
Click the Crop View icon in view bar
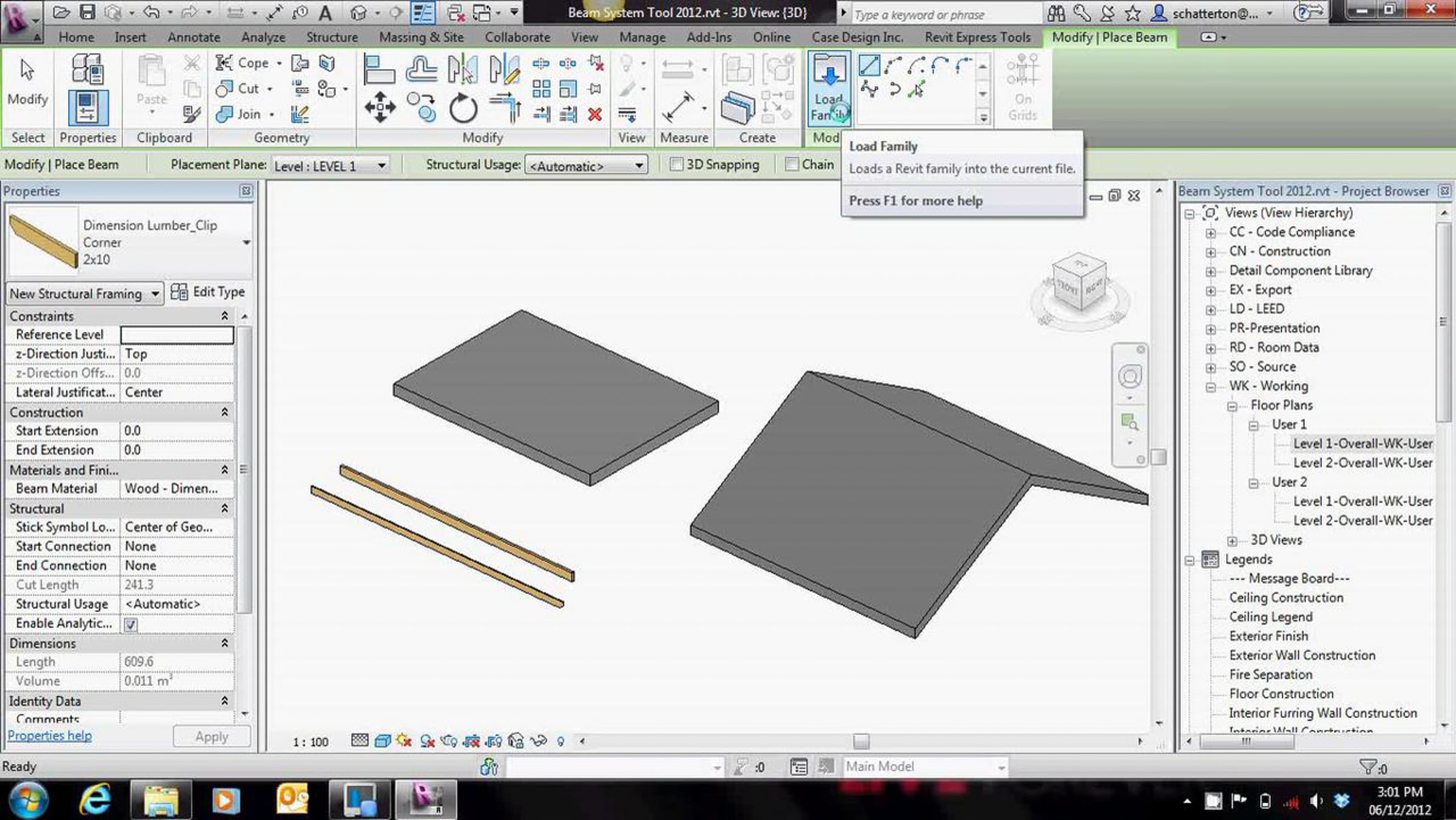click(x=471, y=741)
